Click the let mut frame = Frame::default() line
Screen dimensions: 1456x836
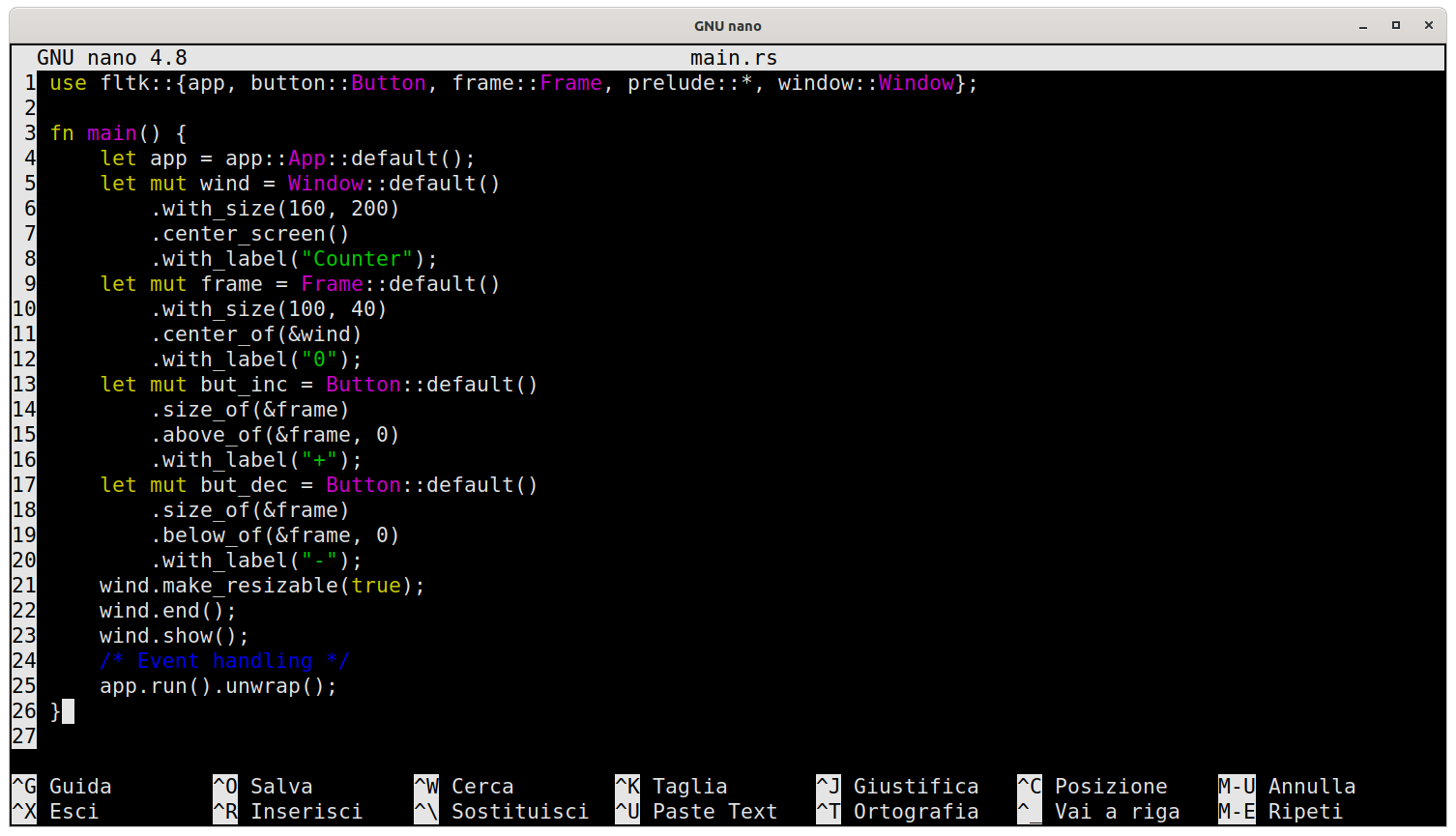[x=301, y=284]
